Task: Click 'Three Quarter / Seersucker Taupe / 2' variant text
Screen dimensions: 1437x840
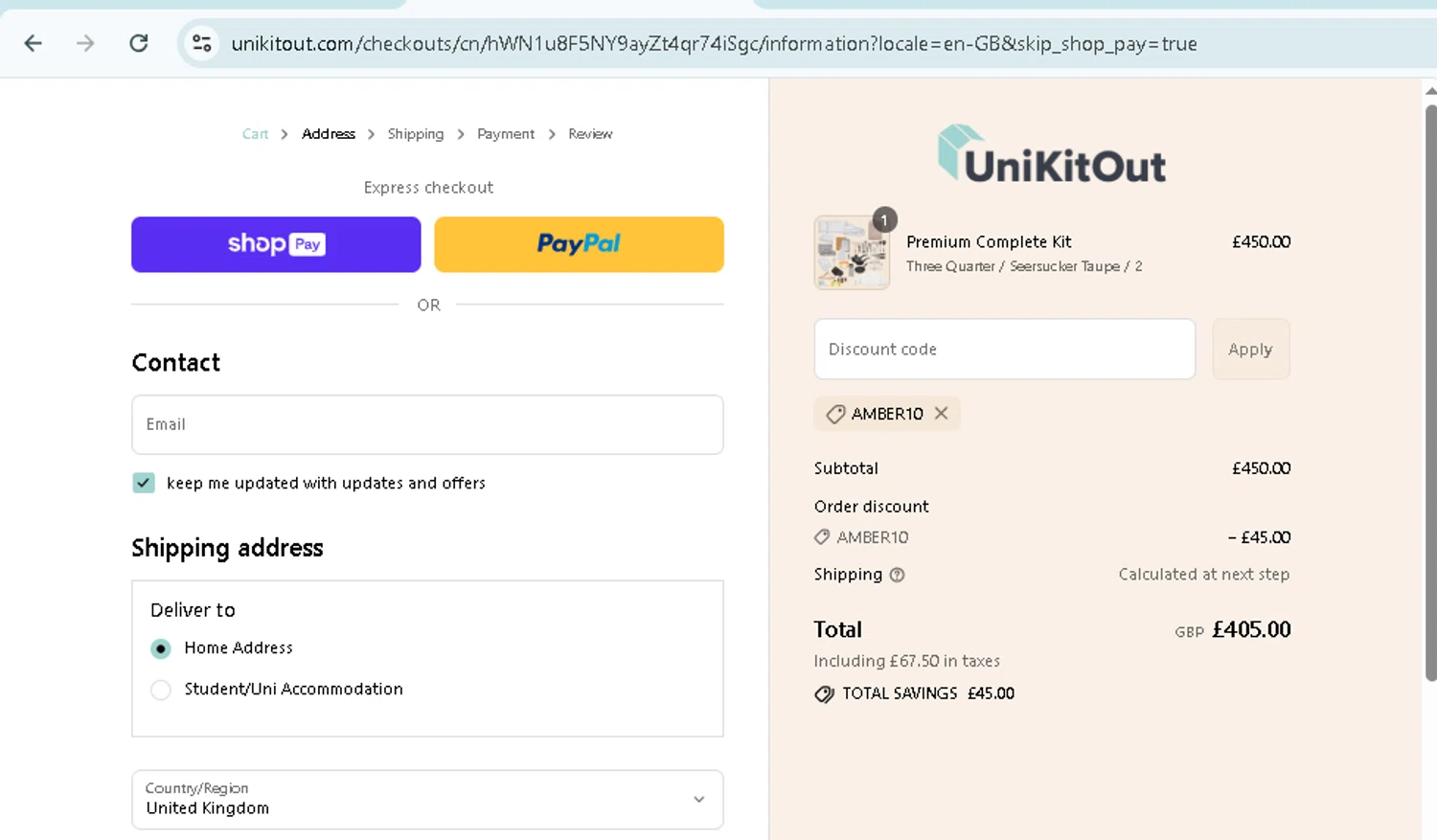Action: click(1024, 266)
